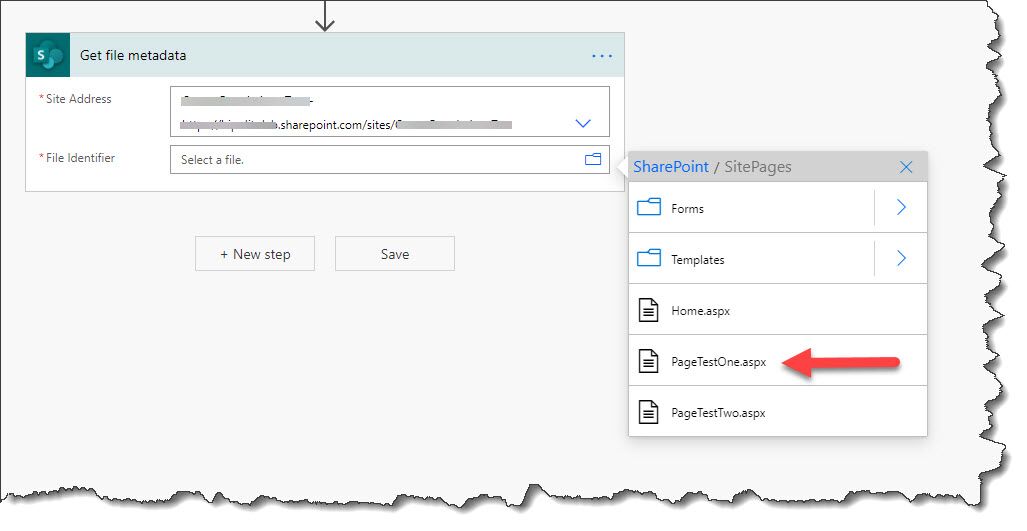Expand the Forms folder with its chevron
1027x531 pixels.
point(900,208)
